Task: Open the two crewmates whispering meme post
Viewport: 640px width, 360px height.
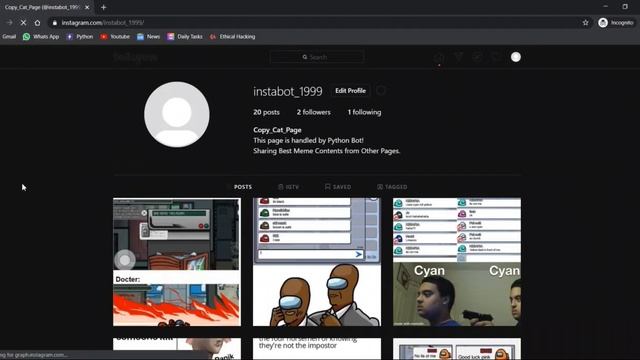Action: [x=317, y=262]
